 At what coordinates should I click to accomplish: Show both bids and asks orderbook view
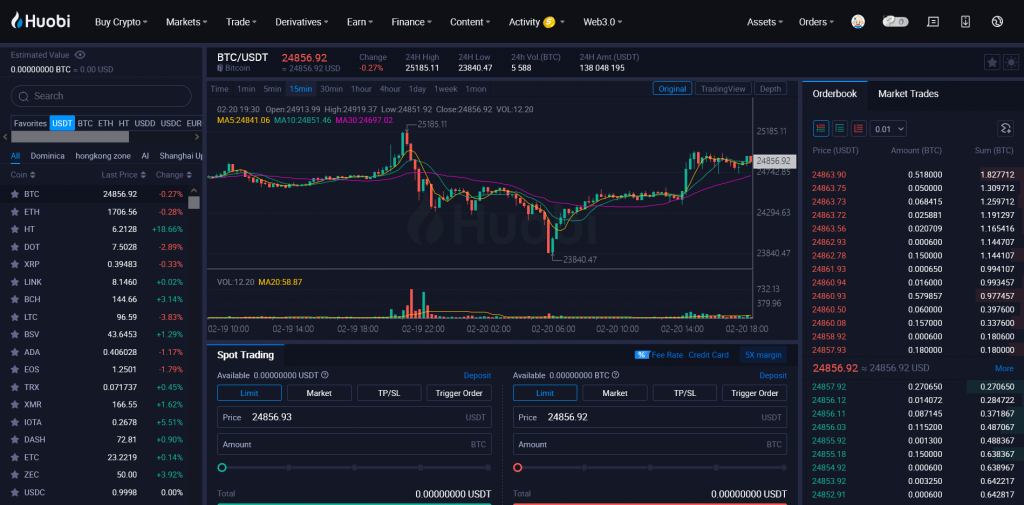[x=821, y=129]
